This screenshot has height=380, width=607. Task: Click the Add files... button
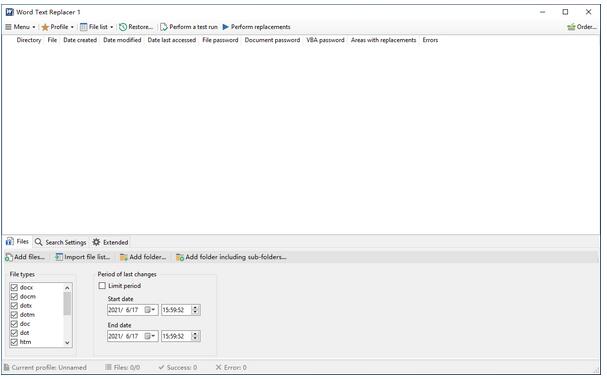click(x=25, y=257)
